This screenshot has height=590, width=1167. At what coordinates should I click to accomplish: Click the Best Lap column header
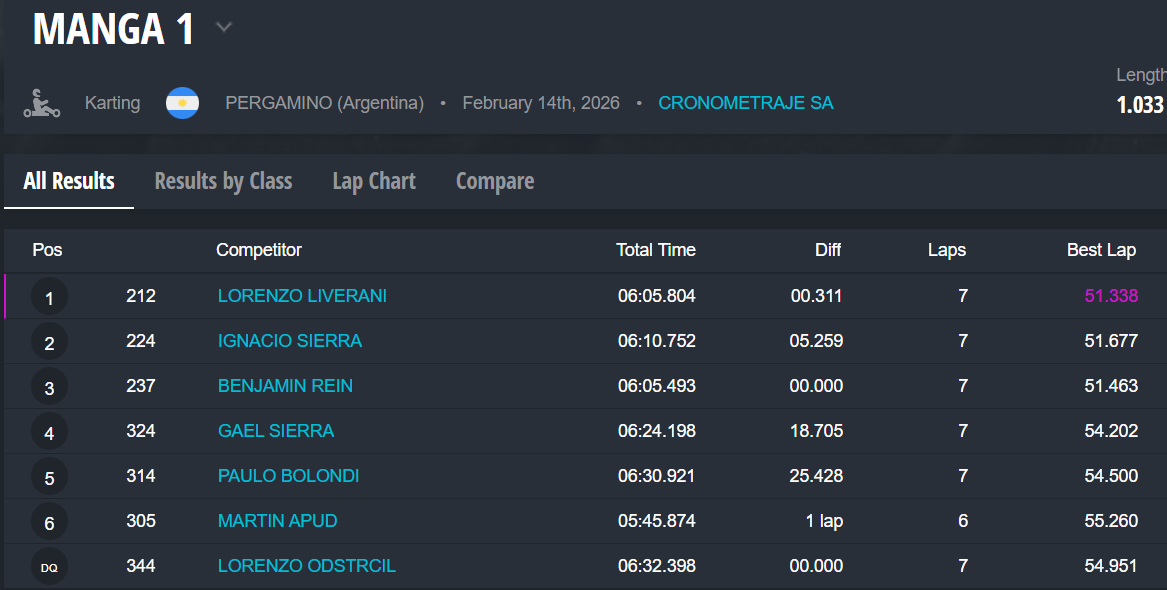click(1101, 250)
